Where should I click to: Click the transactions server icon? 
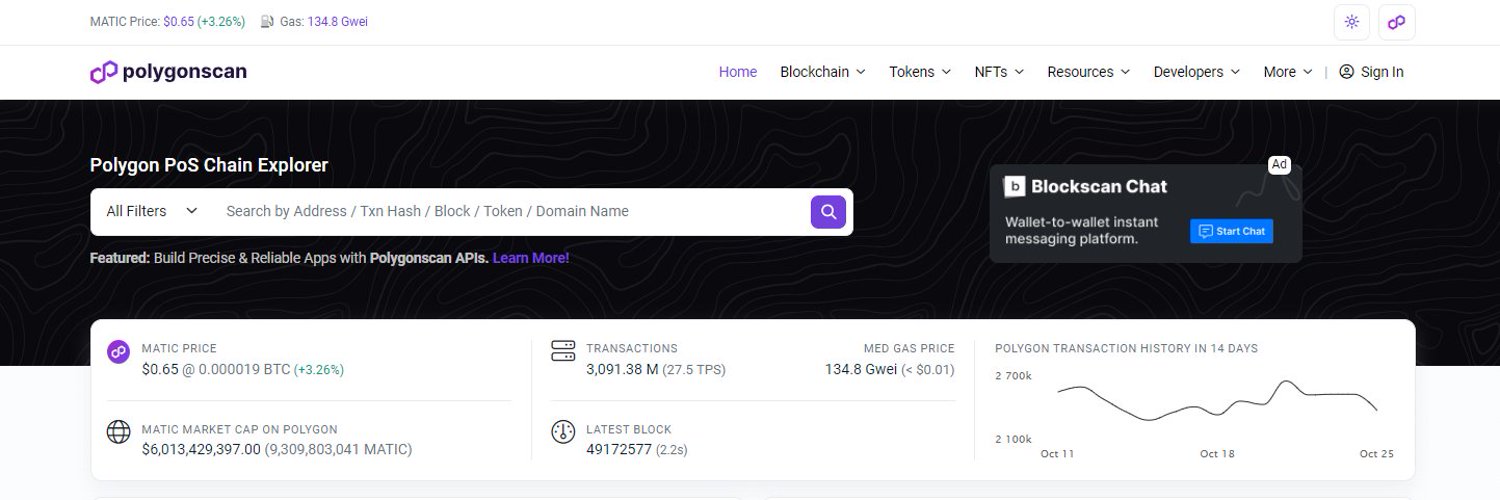click(563, 351)
